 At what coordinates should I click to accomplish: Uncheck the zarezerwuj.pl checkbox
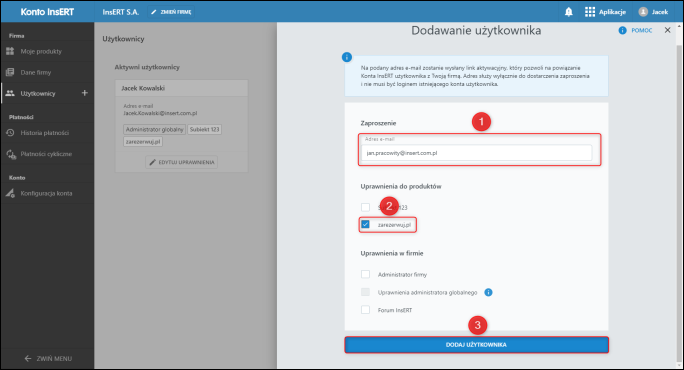366,224
